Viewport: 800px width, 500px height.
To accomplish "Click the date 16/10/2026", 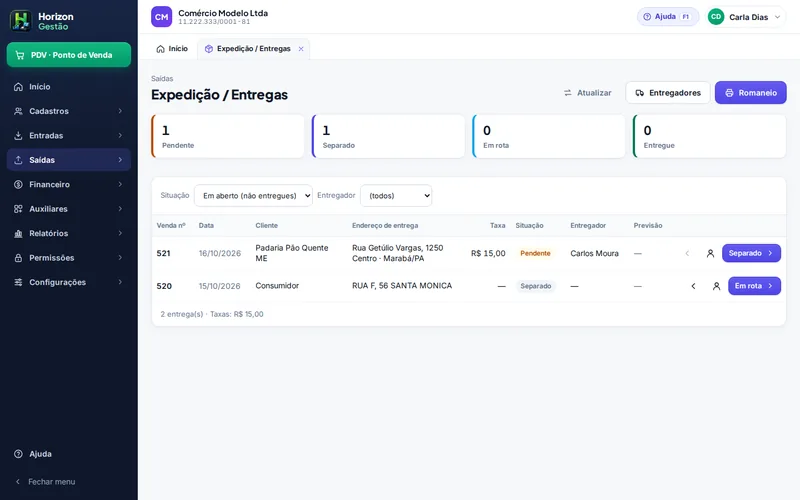I will (219, 254).
